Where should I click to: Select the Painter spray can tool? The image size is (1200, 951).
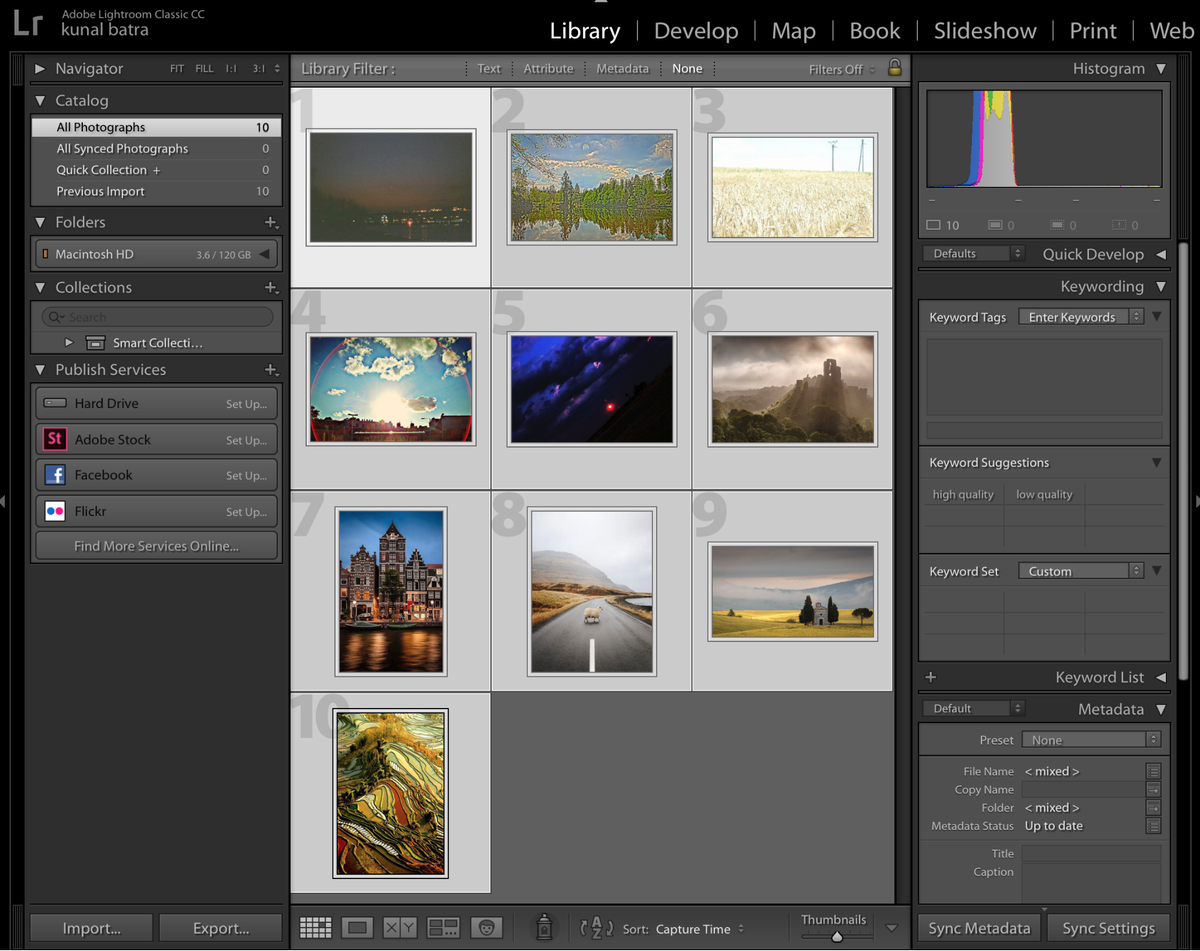coord(544,927)
